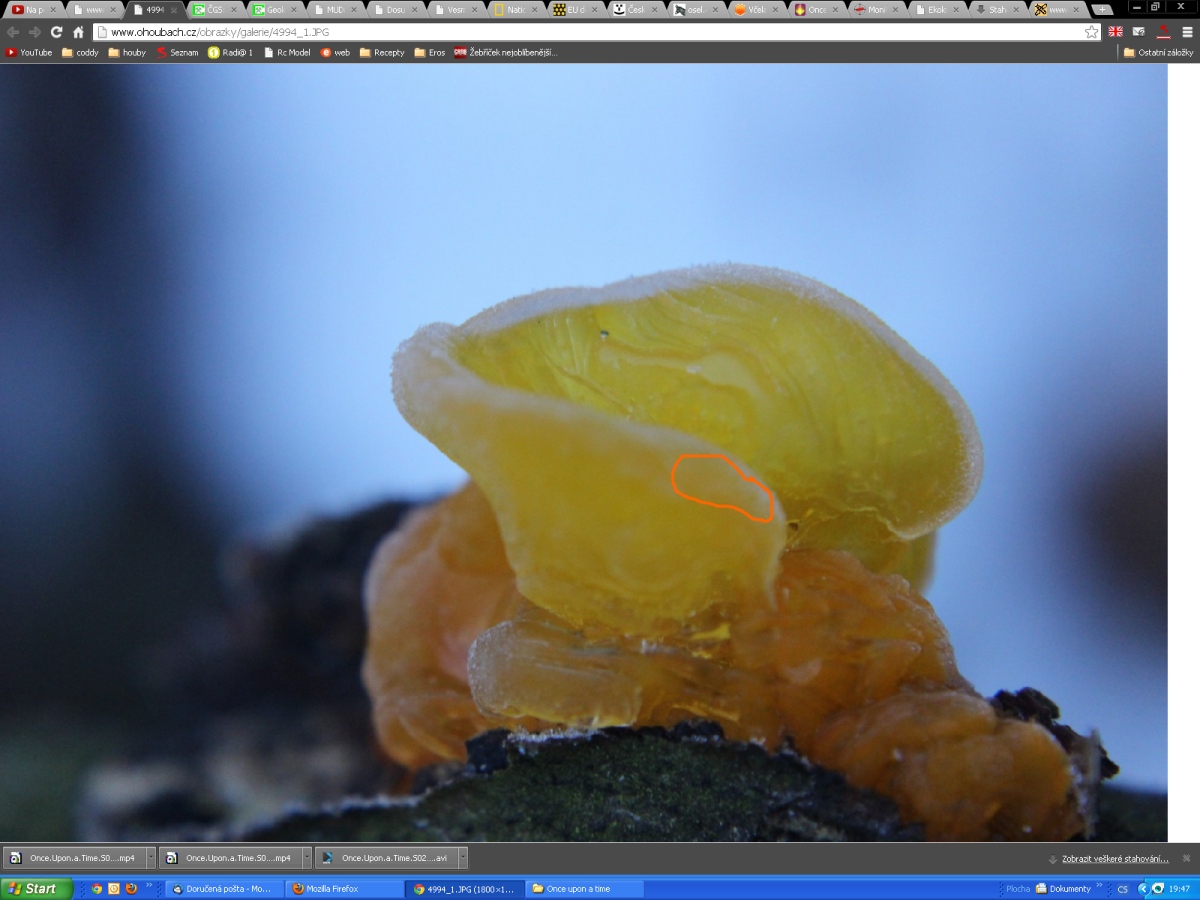Click Zobrazit veškeré stahování link

(1114, 859)
